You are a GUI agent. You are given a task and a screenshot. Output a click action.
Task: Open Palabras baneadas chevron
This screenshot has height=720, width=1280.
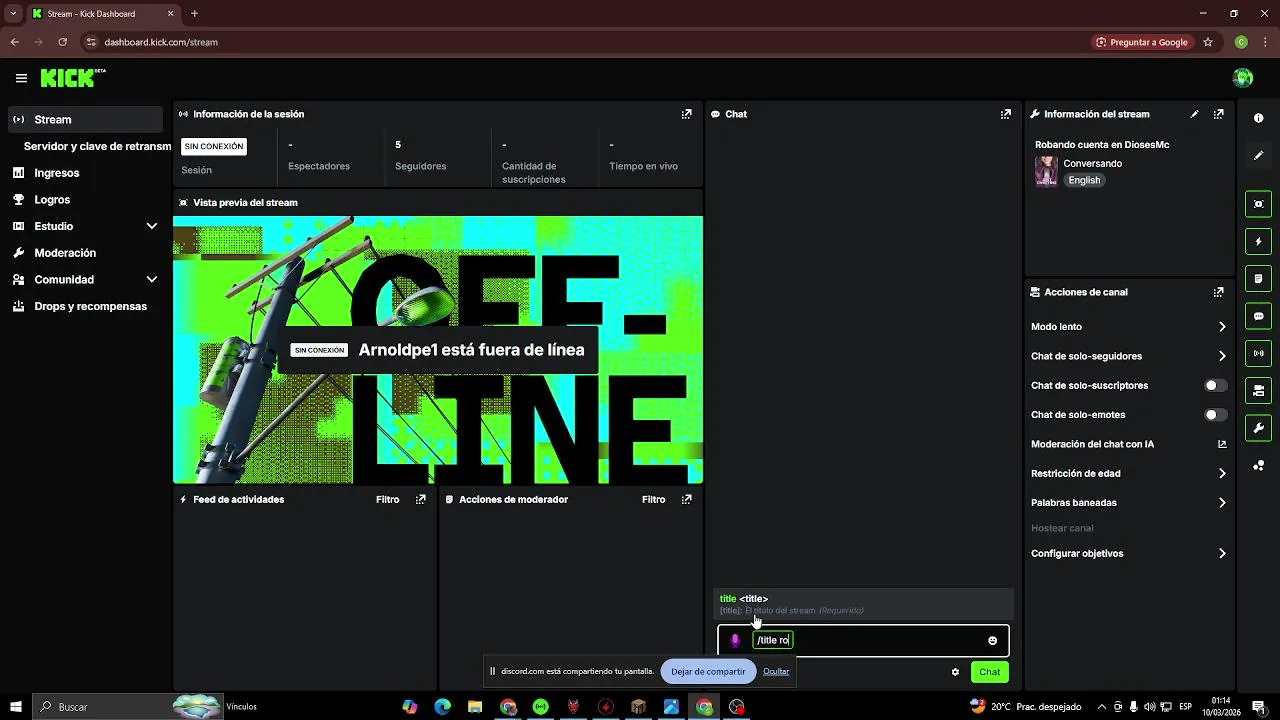[1222, 503]
